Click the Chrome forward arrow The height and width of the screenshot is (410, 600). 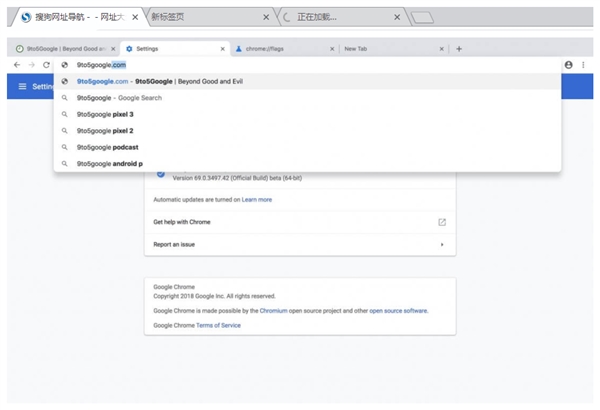coord(31,65)
